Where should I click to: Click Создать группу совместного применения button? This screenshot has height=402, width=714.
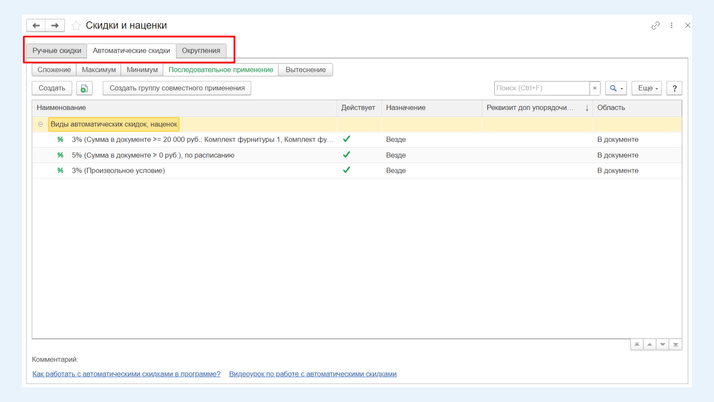[177, 88]
